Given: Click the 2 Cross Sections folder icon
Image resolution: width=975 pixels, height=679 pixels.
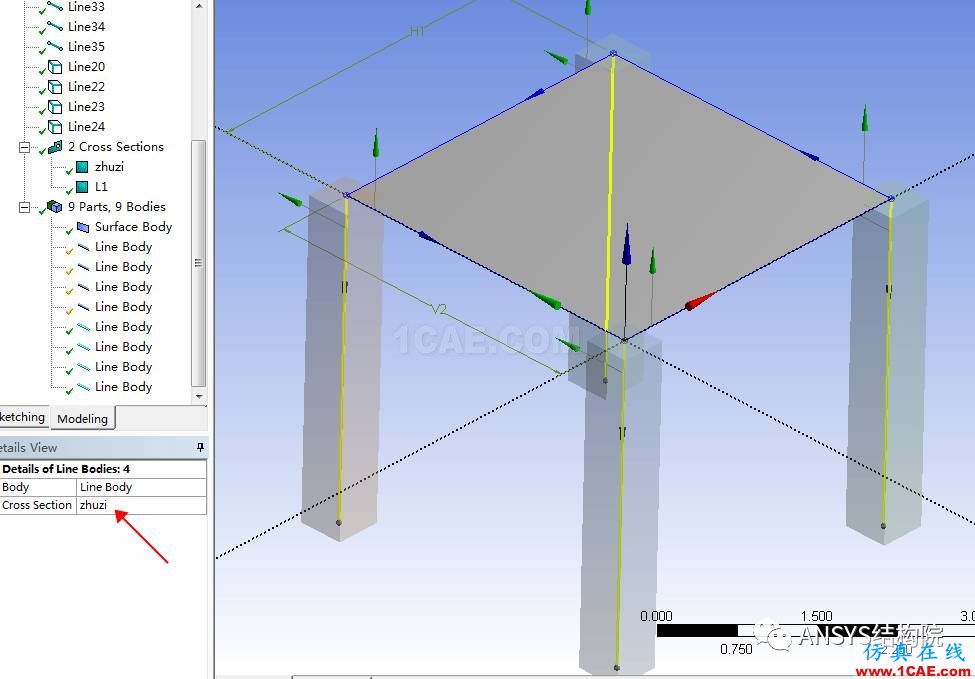Looking at the screenshot, I should [x=55, y=147].
